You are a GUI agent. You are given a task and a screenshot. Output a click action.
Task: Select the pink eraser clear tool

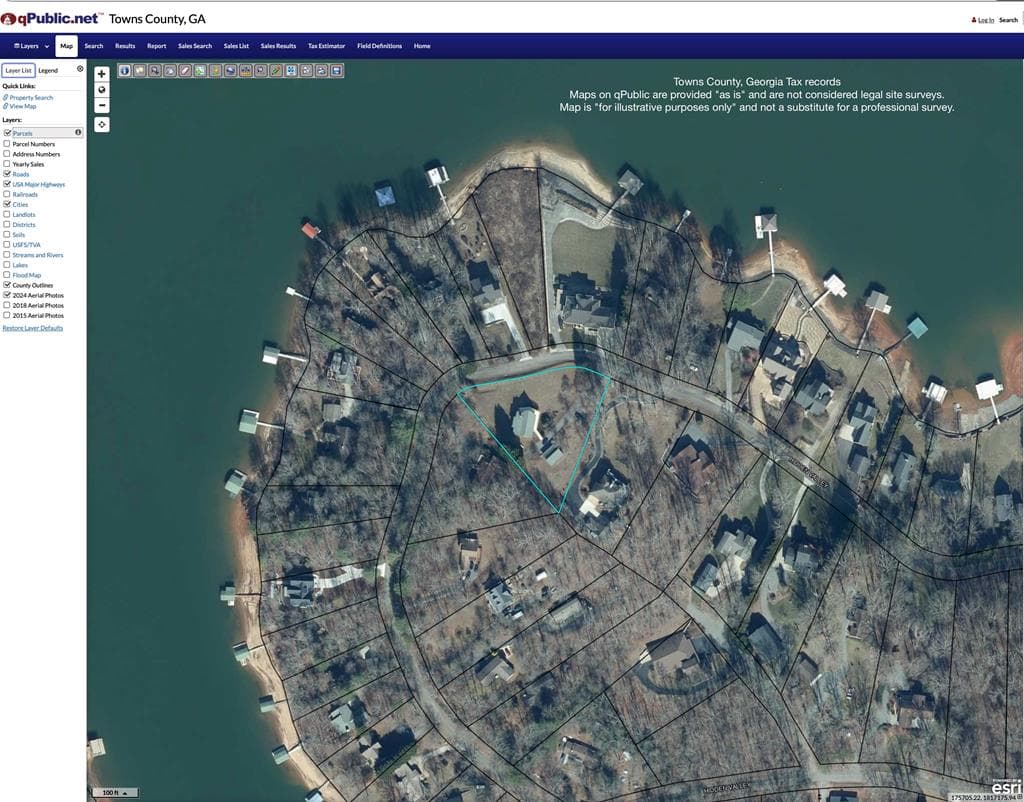click(x=185, y=71)
